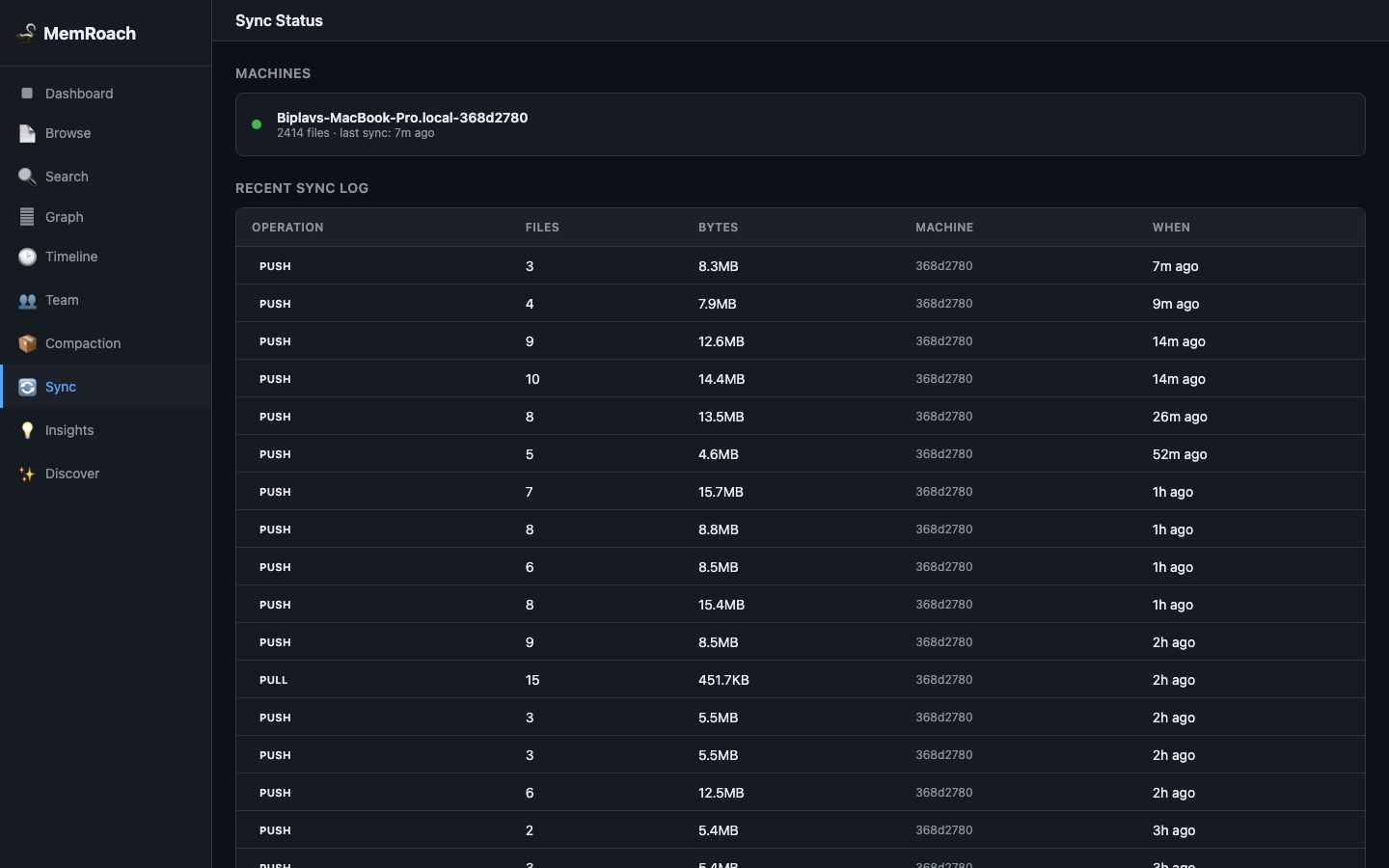Click the Sync Status page title
The height and width of the screenshot is (868, 1389).
coord(279,20)
